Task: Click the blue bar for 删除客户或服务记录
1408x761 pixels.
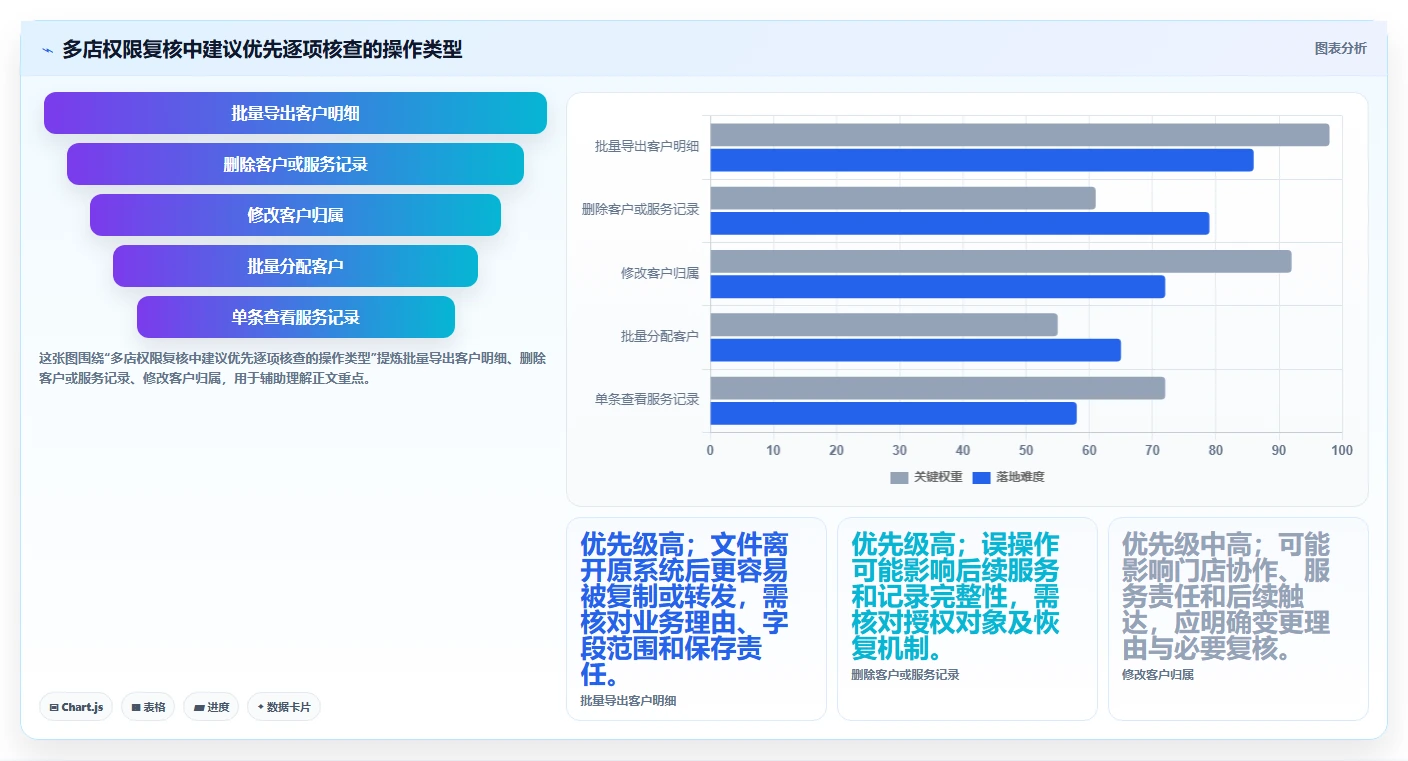Action: pos(960,223)
